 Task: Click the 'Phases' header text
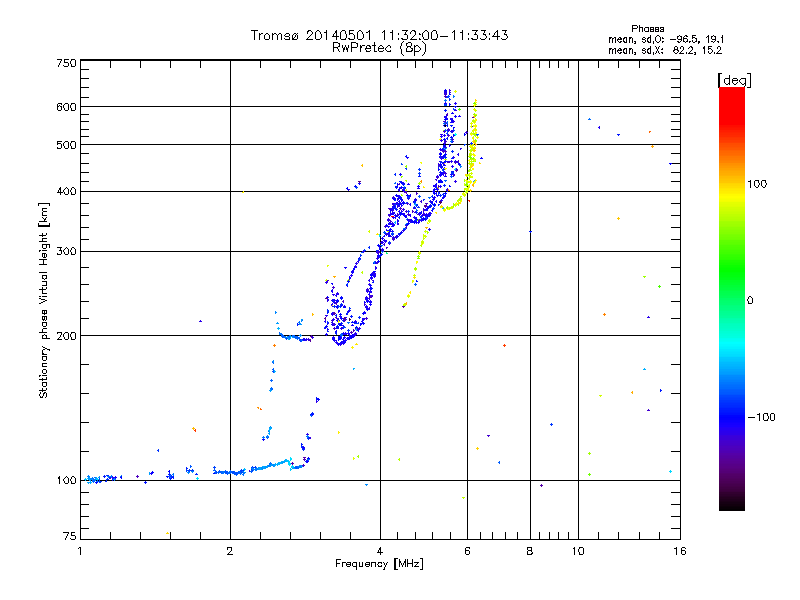tap(647, 29)
